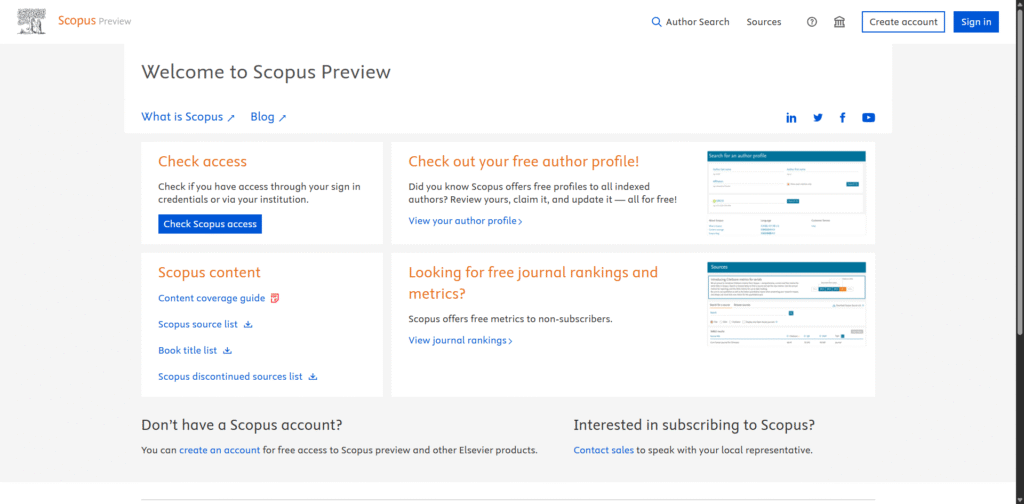The height and width of the screenshot is (504, 1024).
Task: Click the PDF icon beside Content coverage guide
Action: click(275, 298)
